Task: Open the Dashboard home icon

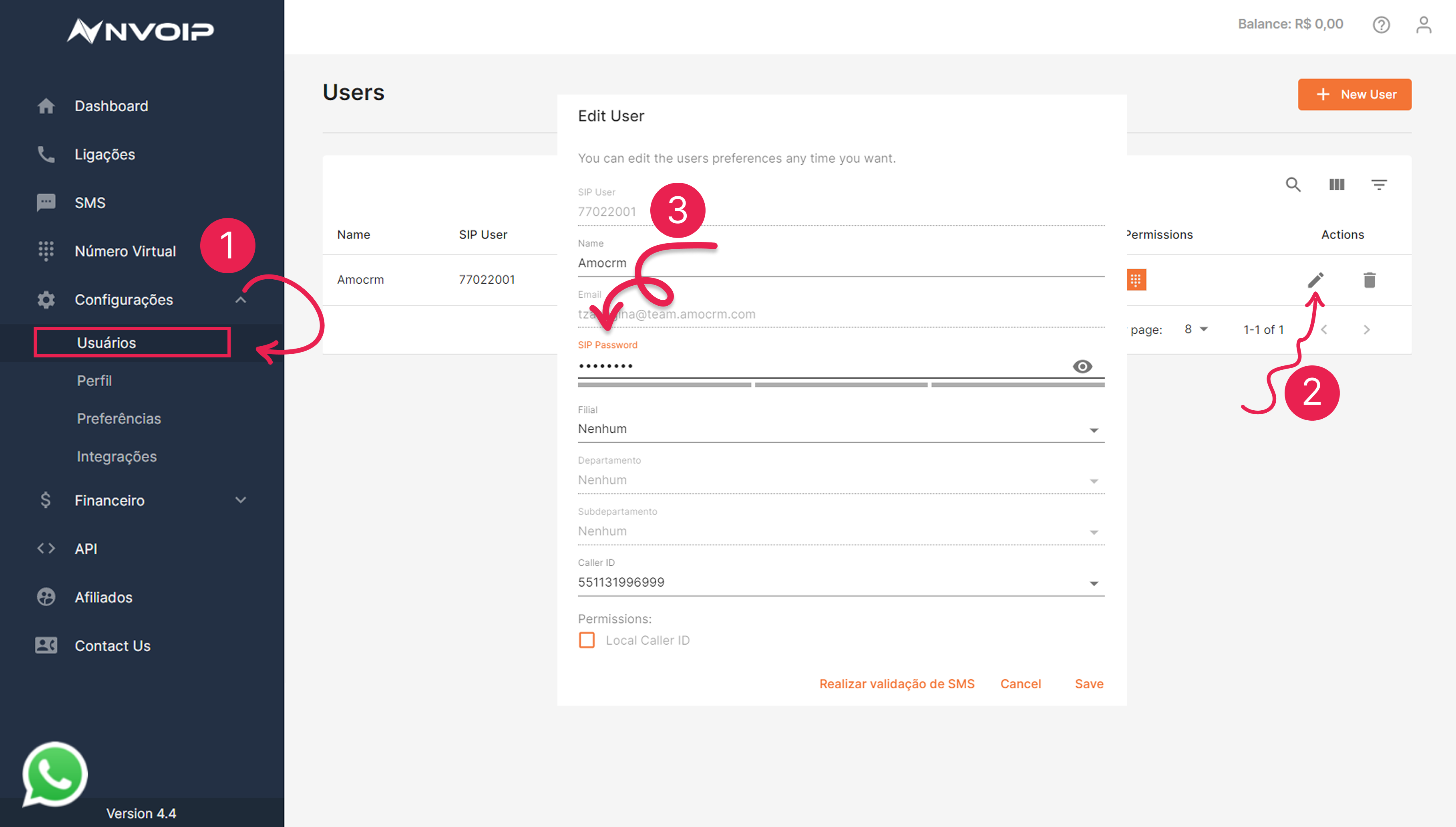Action: [x=46, y=106]
